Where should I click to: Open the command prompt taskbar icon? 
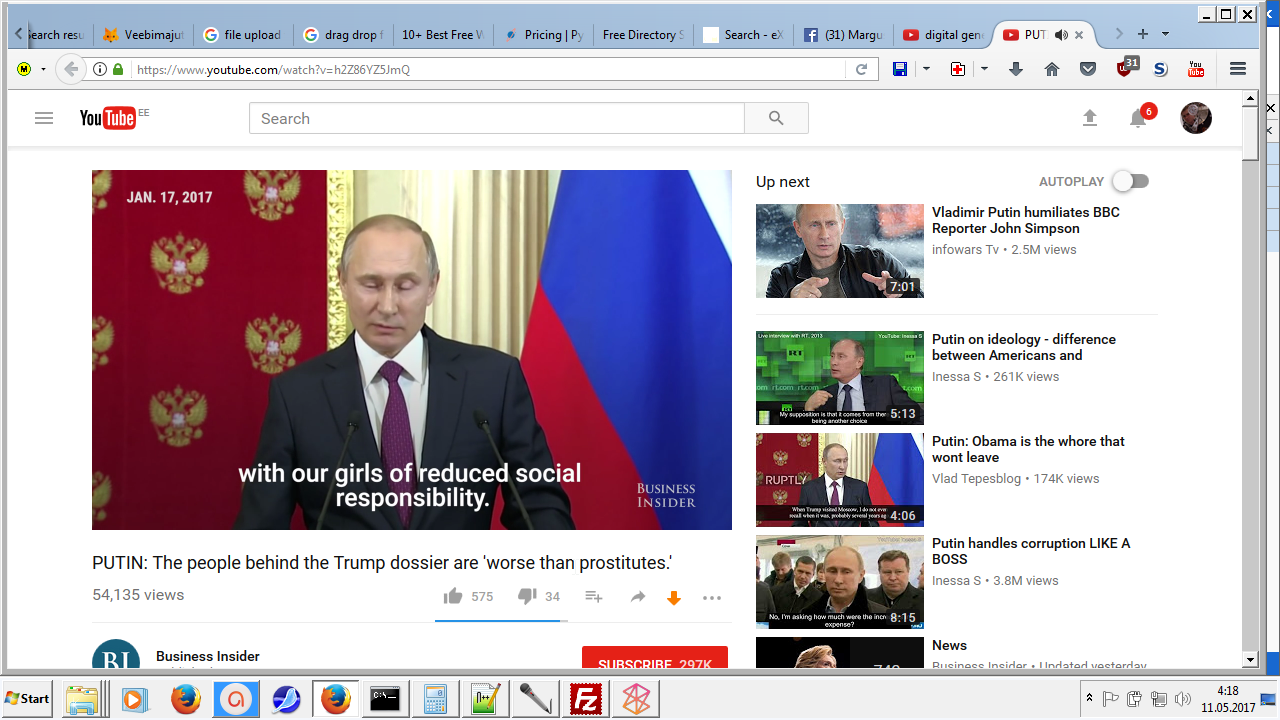coord(385,699)
